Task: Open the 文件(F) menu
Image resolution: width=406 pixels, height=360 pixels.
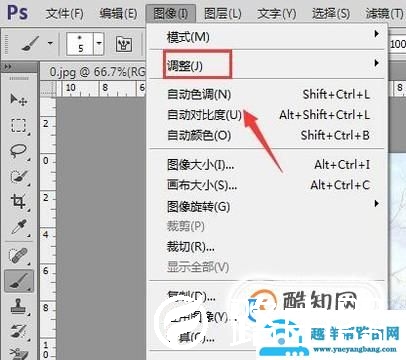Action: click(x=64, y=14)
